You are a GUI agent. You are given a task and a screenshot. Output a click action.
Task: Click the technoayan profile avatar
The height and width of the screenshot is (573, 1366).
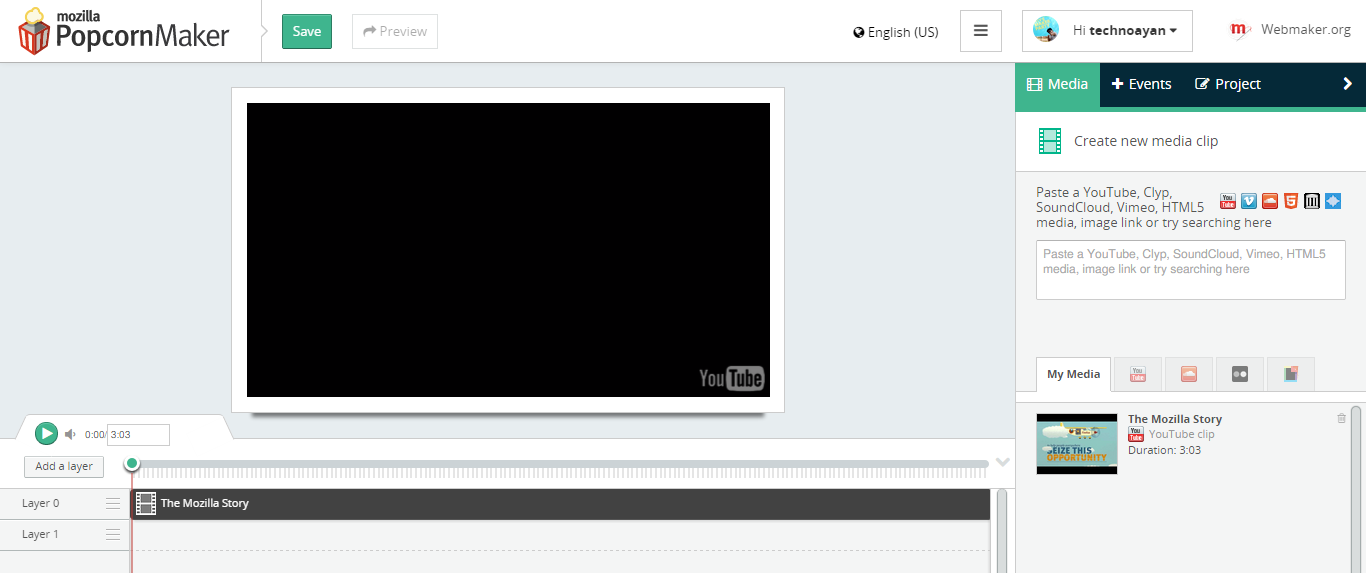click(1046, 30)
